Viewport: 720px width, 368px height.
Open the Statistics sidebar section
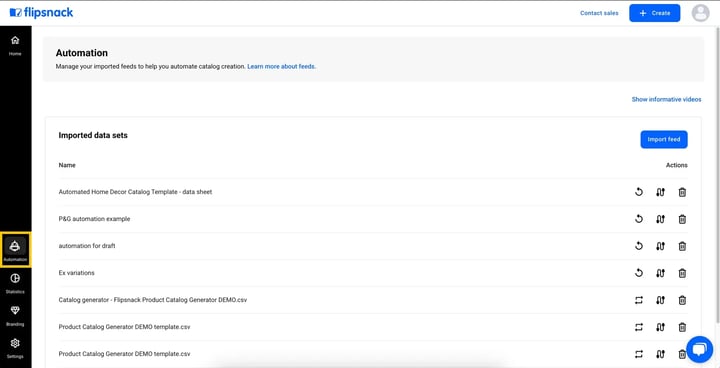pyautogui.click(x=15, y=283)
